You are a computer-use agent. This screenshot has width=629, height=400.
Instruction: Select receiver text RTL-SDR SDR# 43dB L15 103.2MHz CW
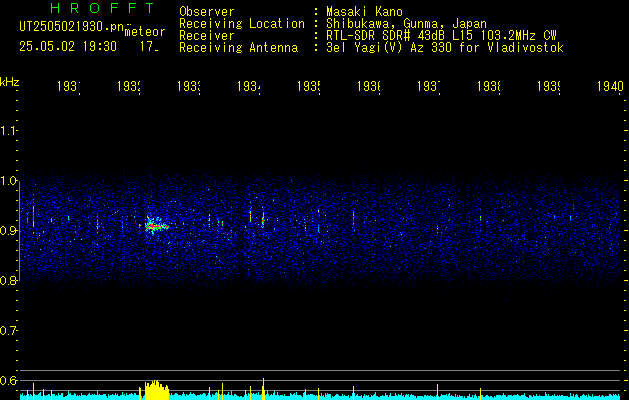(441, 36)
